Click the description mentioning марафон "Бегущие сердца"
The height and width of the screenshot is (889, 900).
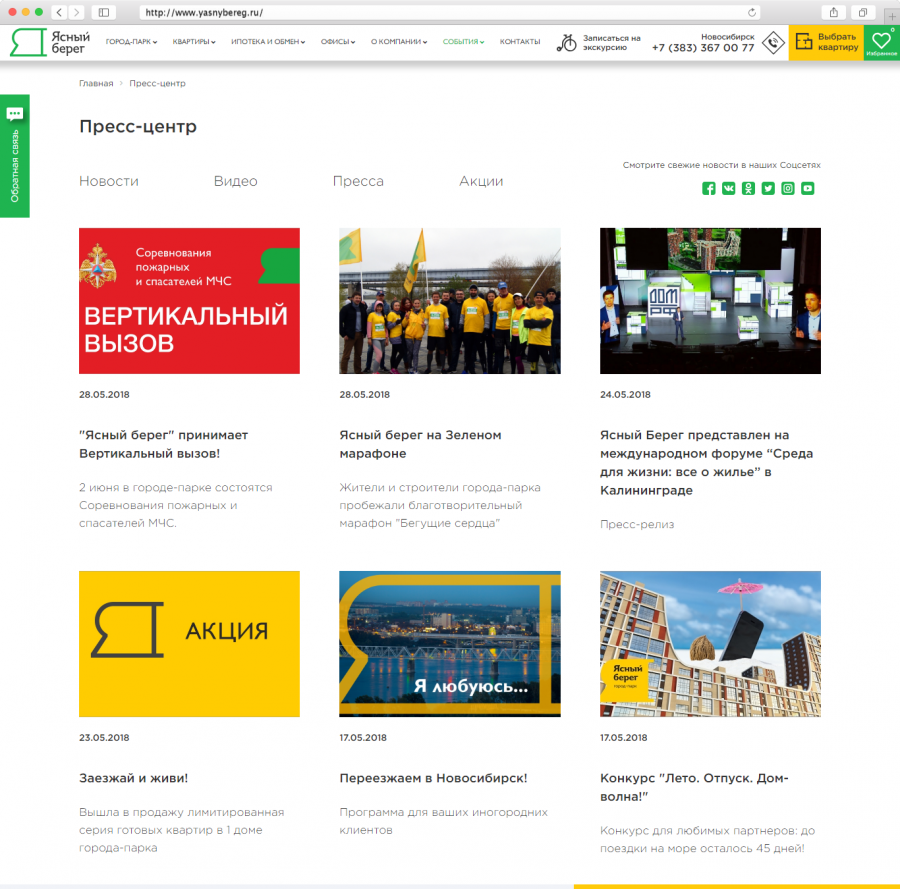coord(440,505)
